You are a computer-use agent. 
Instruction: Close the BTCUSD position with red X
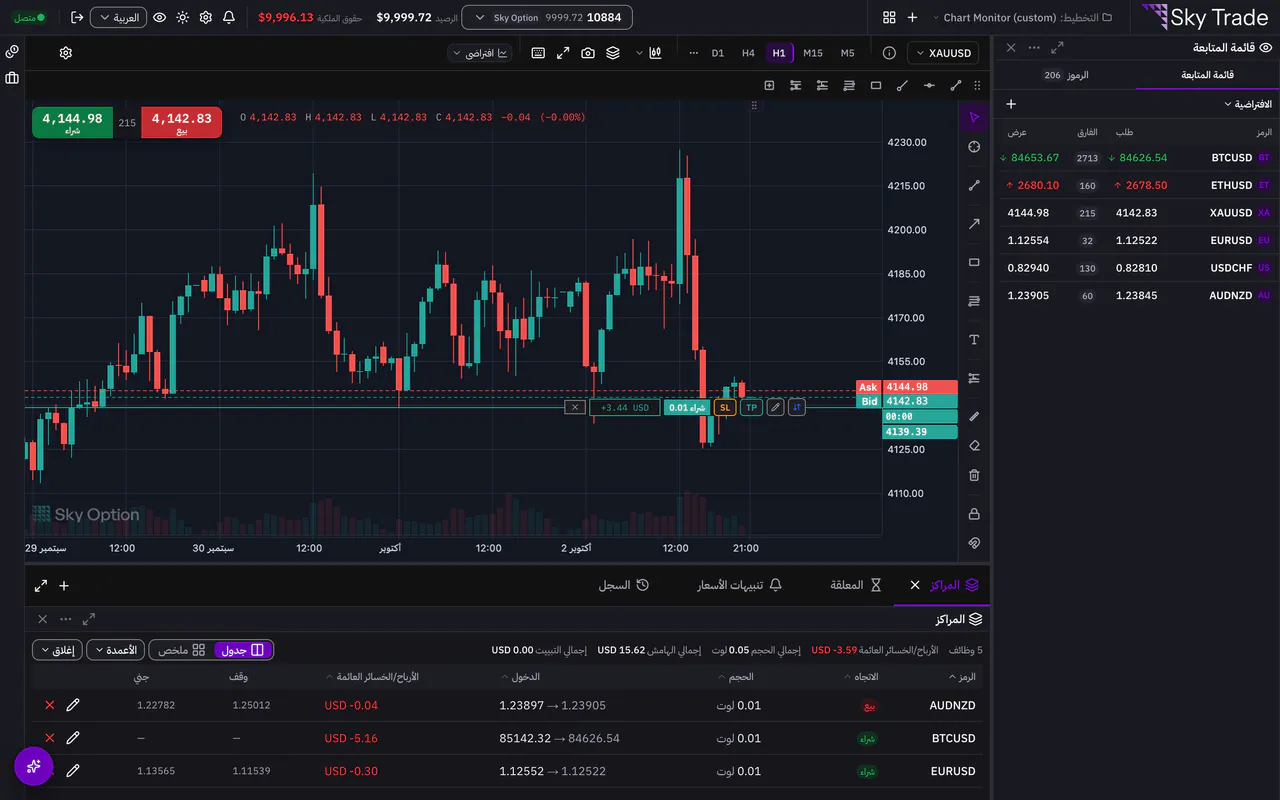[49, 738]
